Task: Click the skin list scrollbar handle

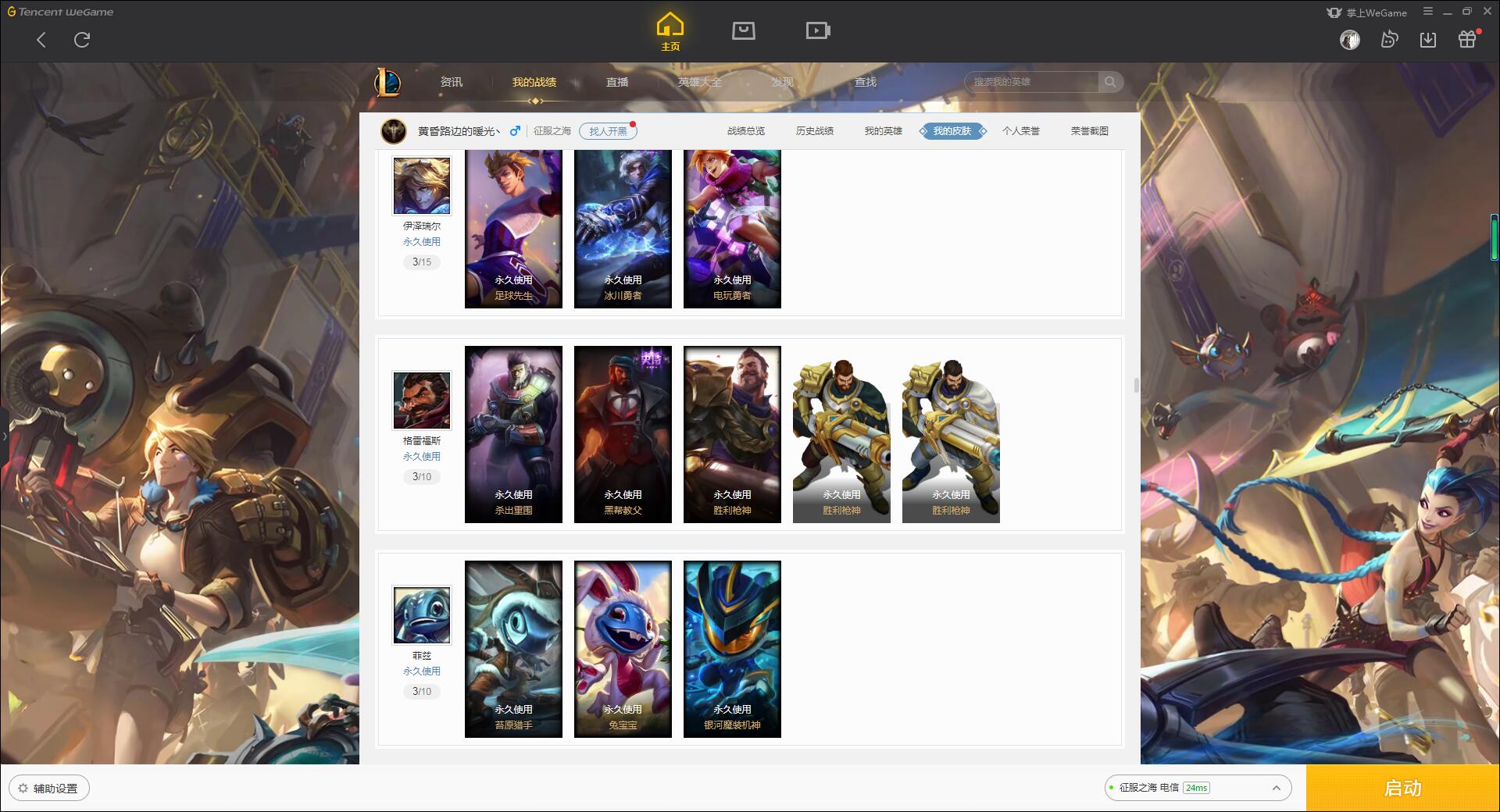Action: tap(1137, 385)
